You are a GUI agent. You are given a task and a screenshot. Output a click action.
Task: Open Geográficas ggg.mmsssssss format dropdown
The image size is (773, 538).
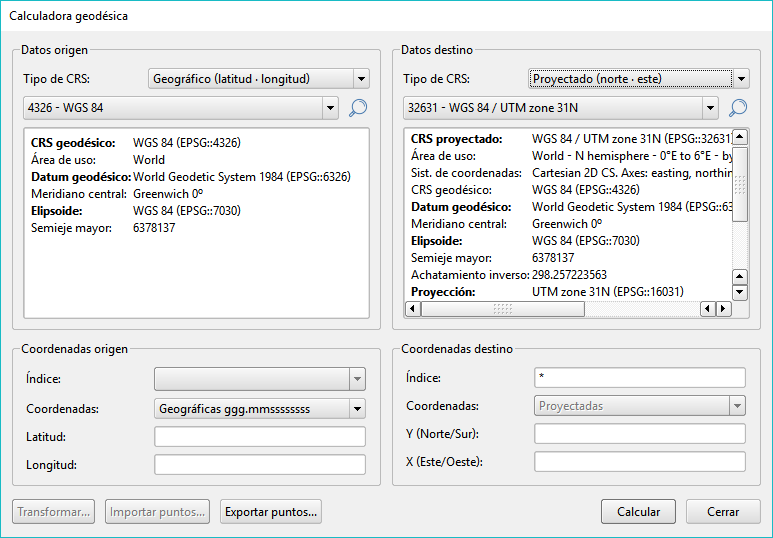(259, 408)
